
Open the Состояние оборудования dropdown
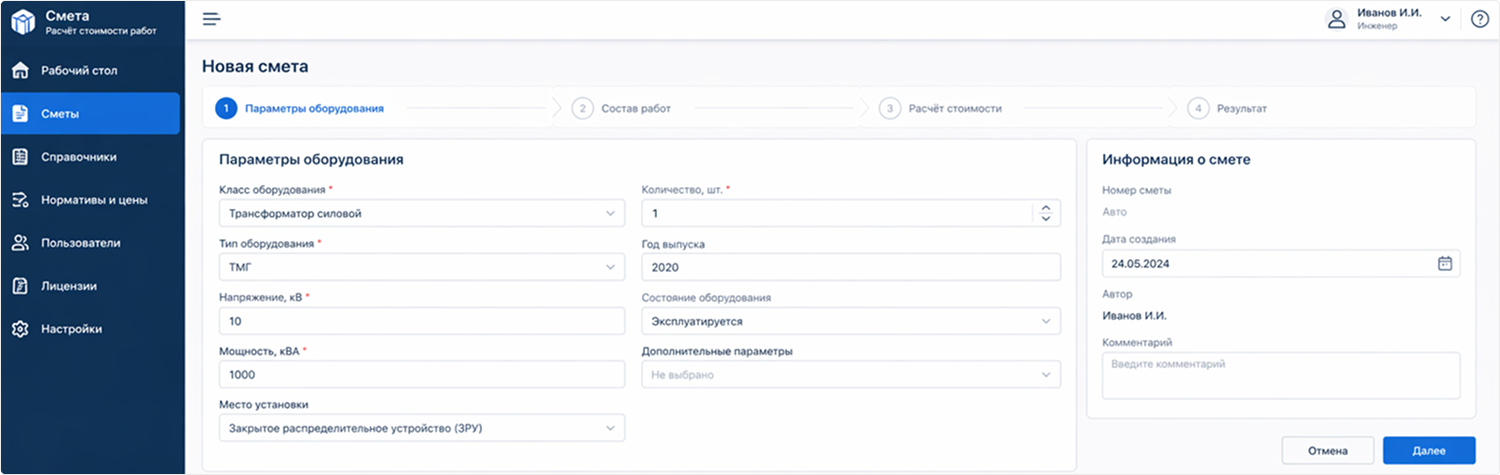point(850,321)
